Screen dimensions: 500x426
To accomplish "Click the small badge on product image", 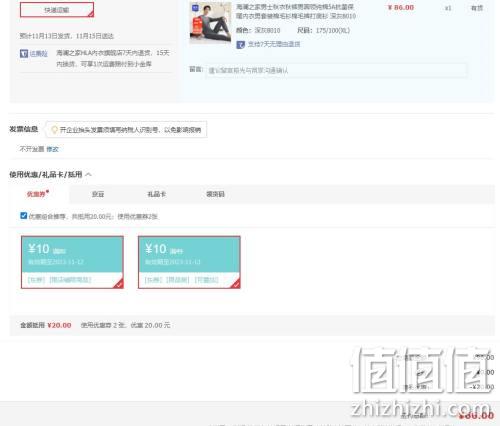I will click(195, 8).
